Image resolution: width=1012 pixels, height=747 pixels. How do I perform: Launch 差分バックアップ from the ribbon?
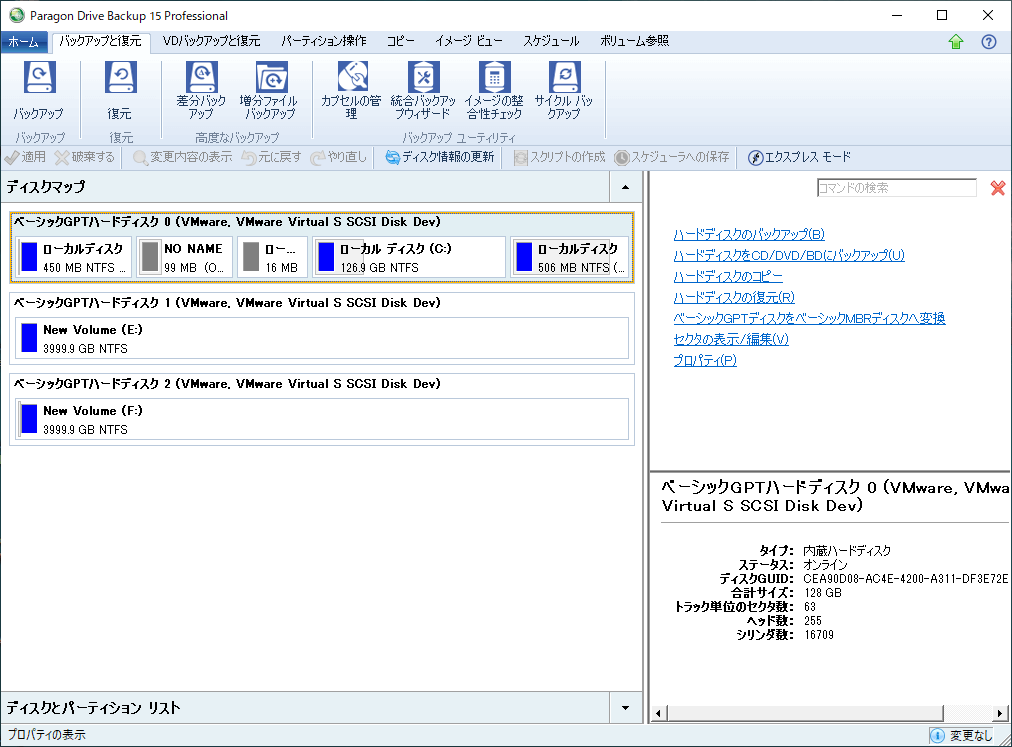(x=201, y=90)
